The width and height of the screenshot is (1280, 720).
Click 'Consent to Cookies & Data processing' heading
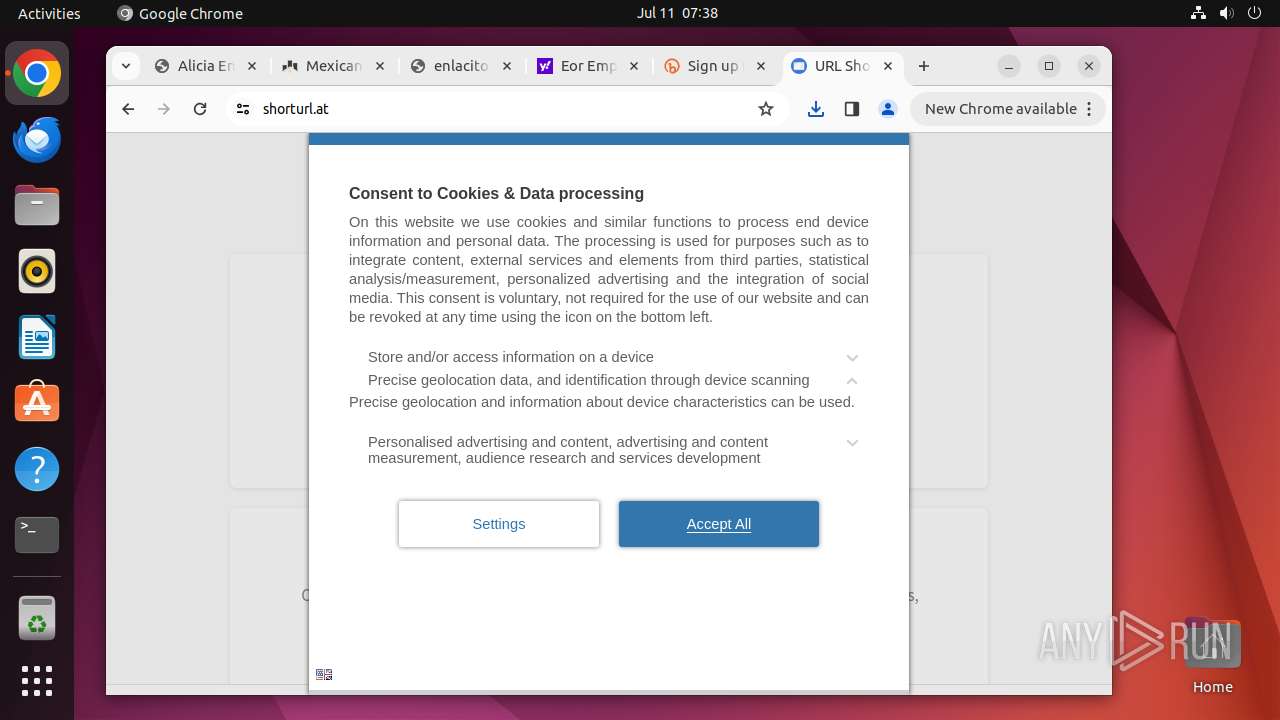coord(496,193)
